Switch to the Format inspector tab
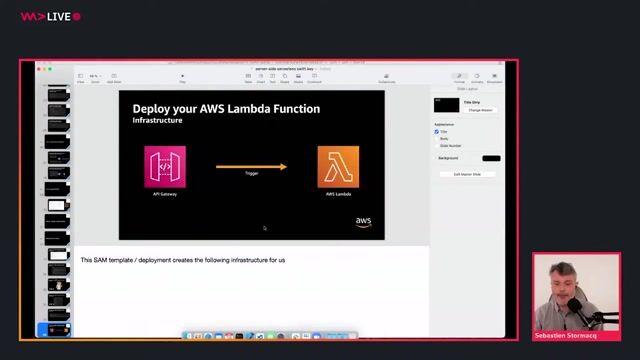Image resolution: width=640 pixels, height=360 pixels. point(459,78)
